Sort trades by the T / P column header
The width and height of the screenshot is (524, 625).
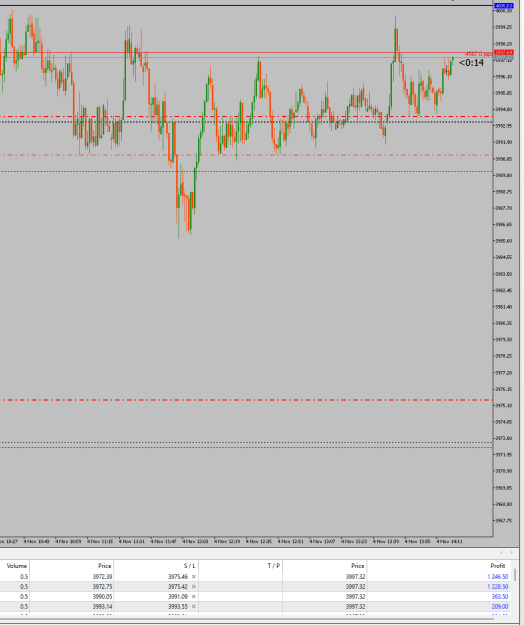tap(273, 566)
